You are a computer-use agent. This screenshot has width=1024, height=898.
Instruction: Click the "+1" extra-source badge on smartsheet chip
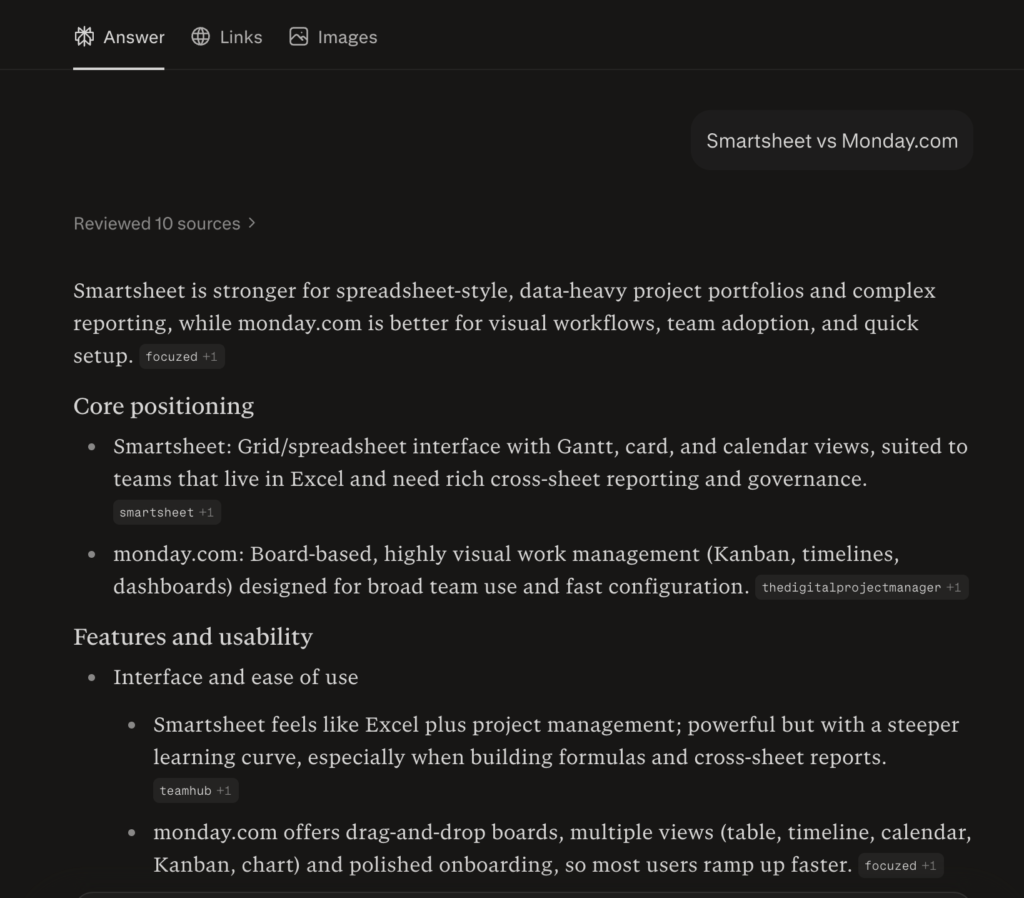coord(206,512)
